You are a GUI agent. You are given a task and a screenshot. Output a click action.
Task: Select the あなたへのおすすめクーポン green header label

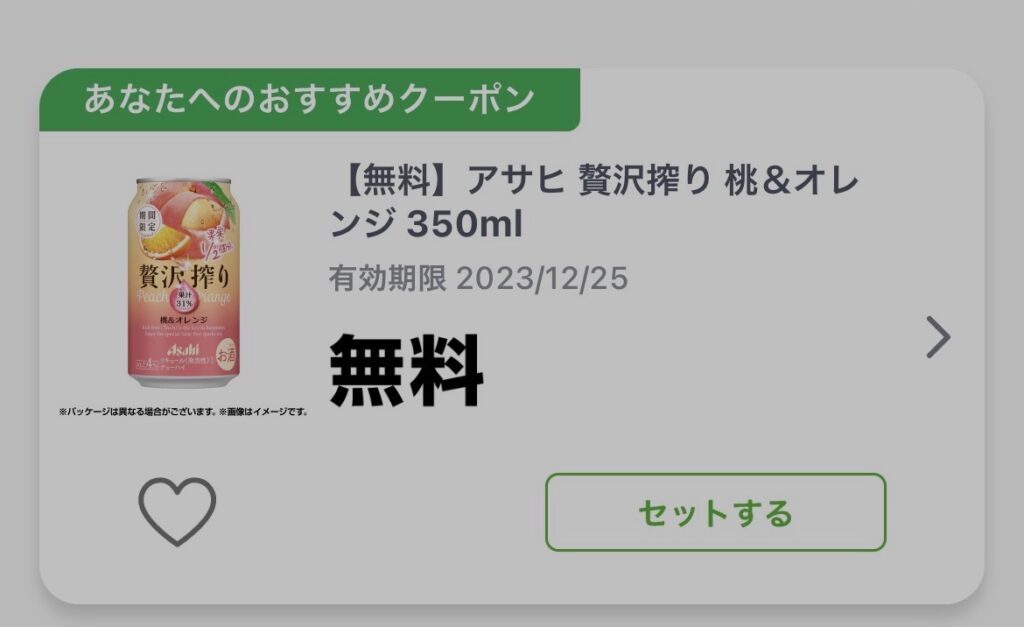pos(310,99)
